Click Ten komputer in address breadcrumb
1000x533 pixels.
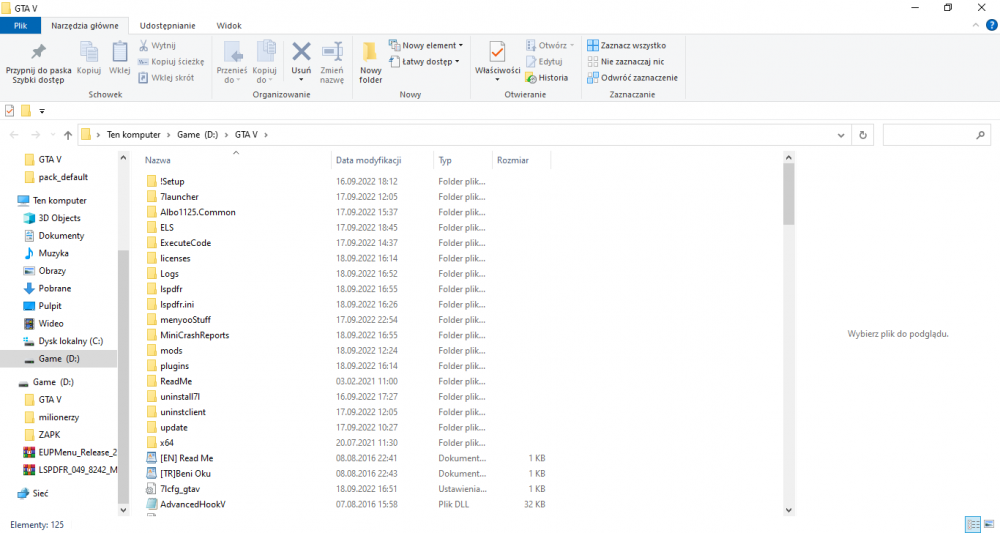(x=133, y=135)
